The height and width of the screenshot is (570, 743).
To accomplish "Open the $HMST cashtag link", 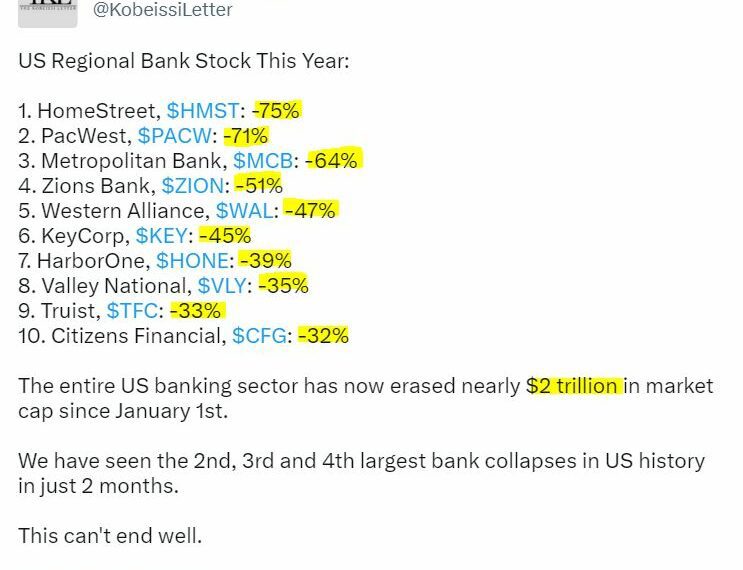I will [203, 111].
